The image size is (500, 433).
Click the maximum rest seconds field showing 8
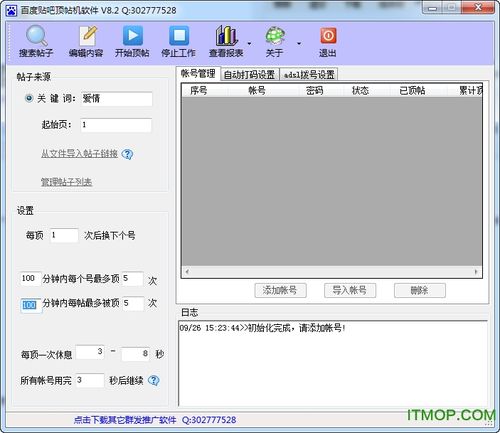(x=136, y=354)
